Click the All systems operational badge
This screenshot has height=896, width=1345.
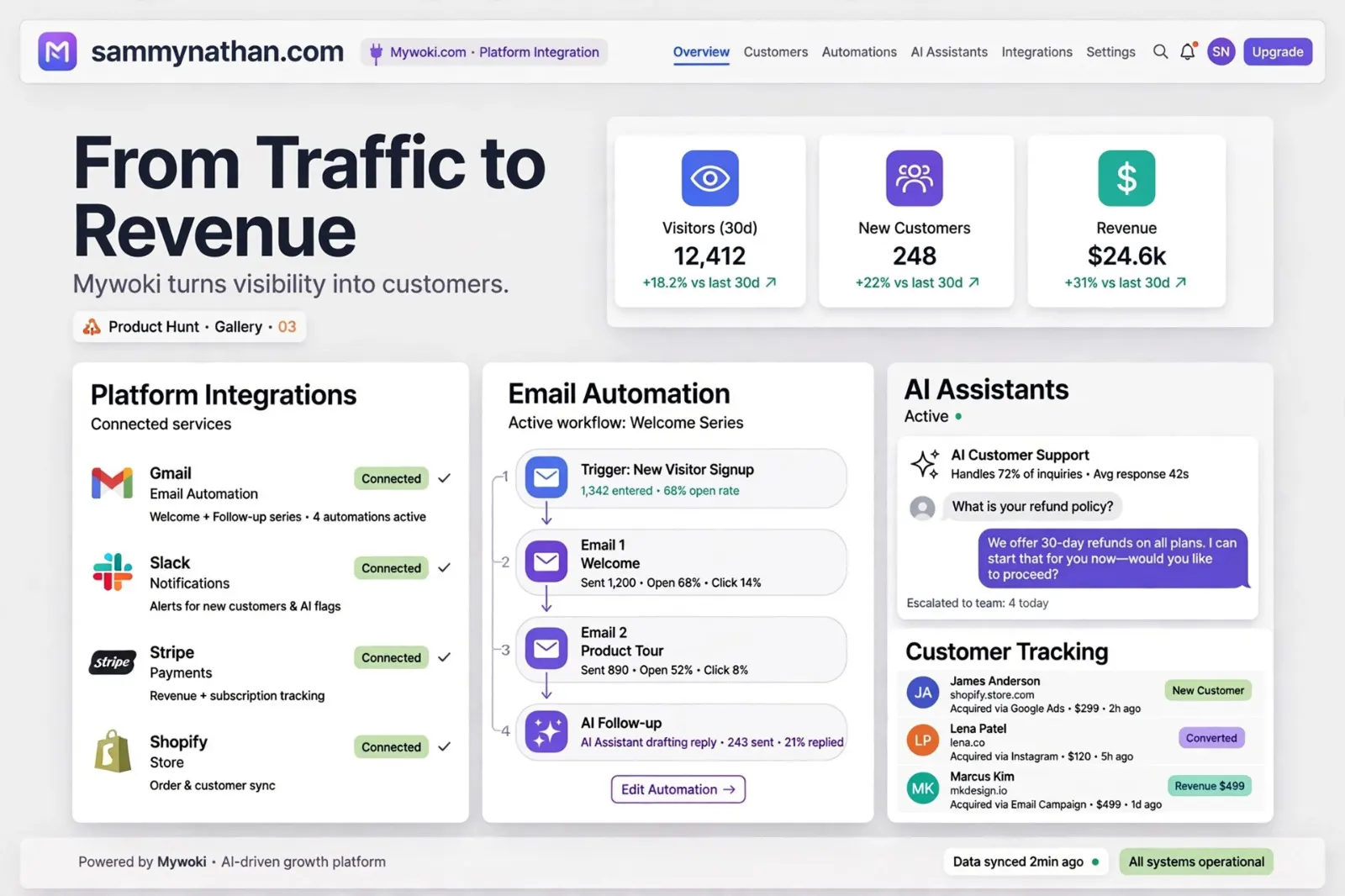click(x=1196, y=862)
